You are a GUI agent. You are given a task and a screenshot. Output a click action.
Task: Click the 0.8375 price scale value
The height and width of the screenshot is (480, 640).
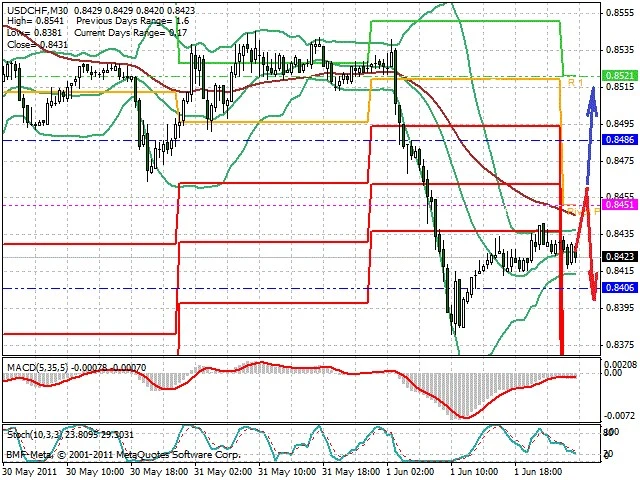point(620,345)
